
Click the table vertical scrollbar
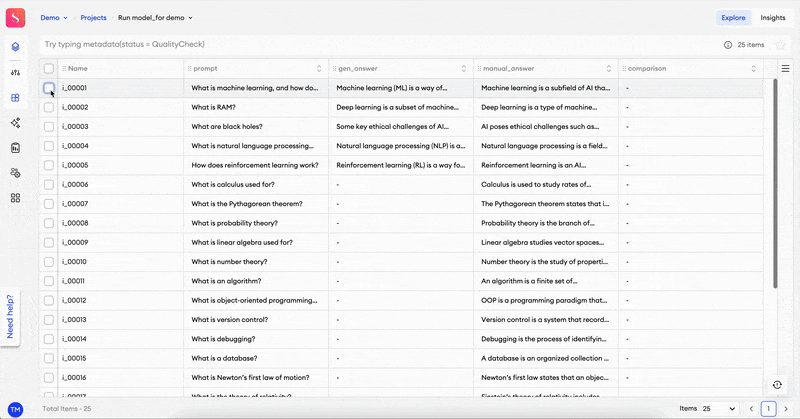[776, 184]
